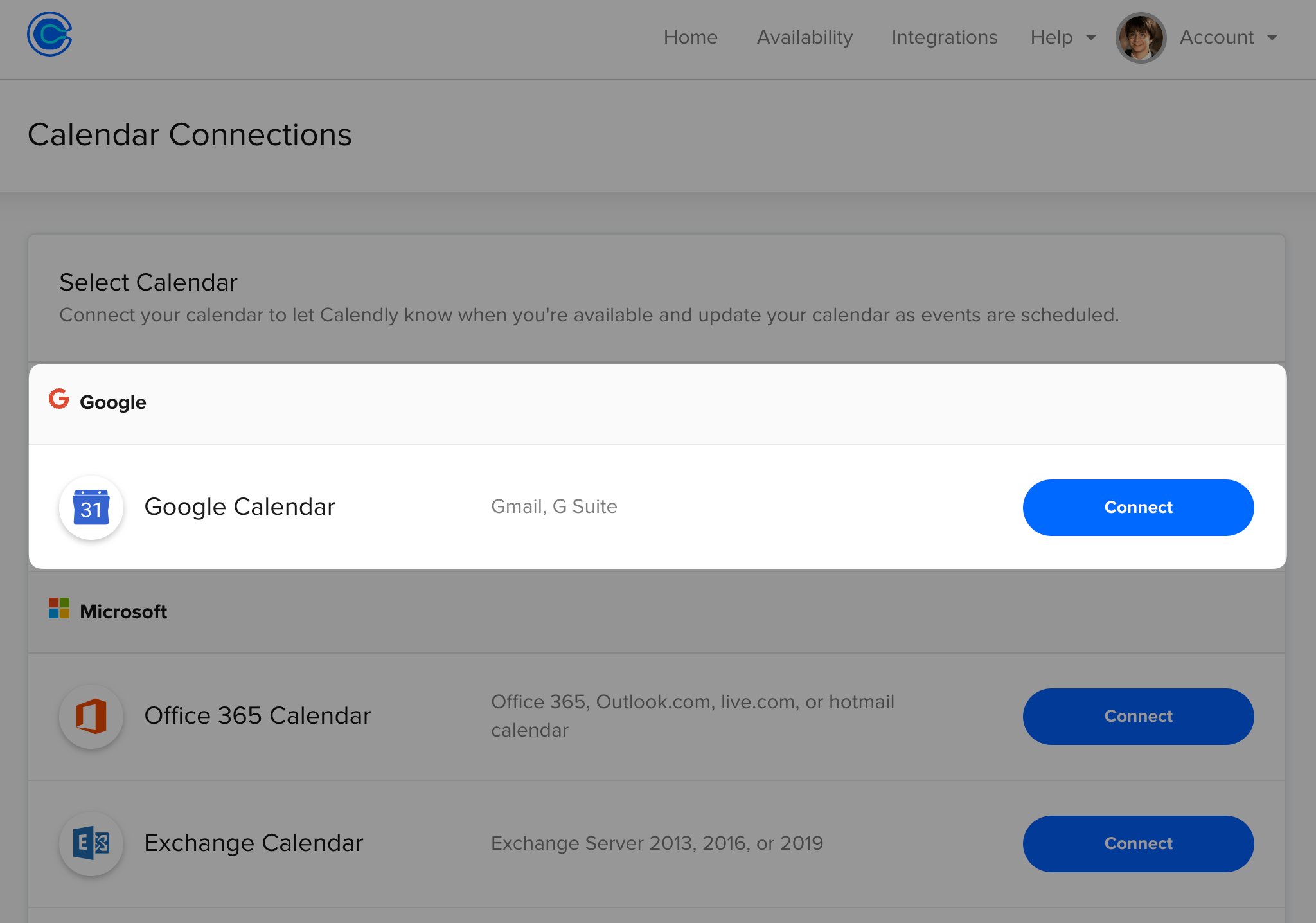Click the Calendly logo icon
The image size is (1316, 923).
[49, 35]
